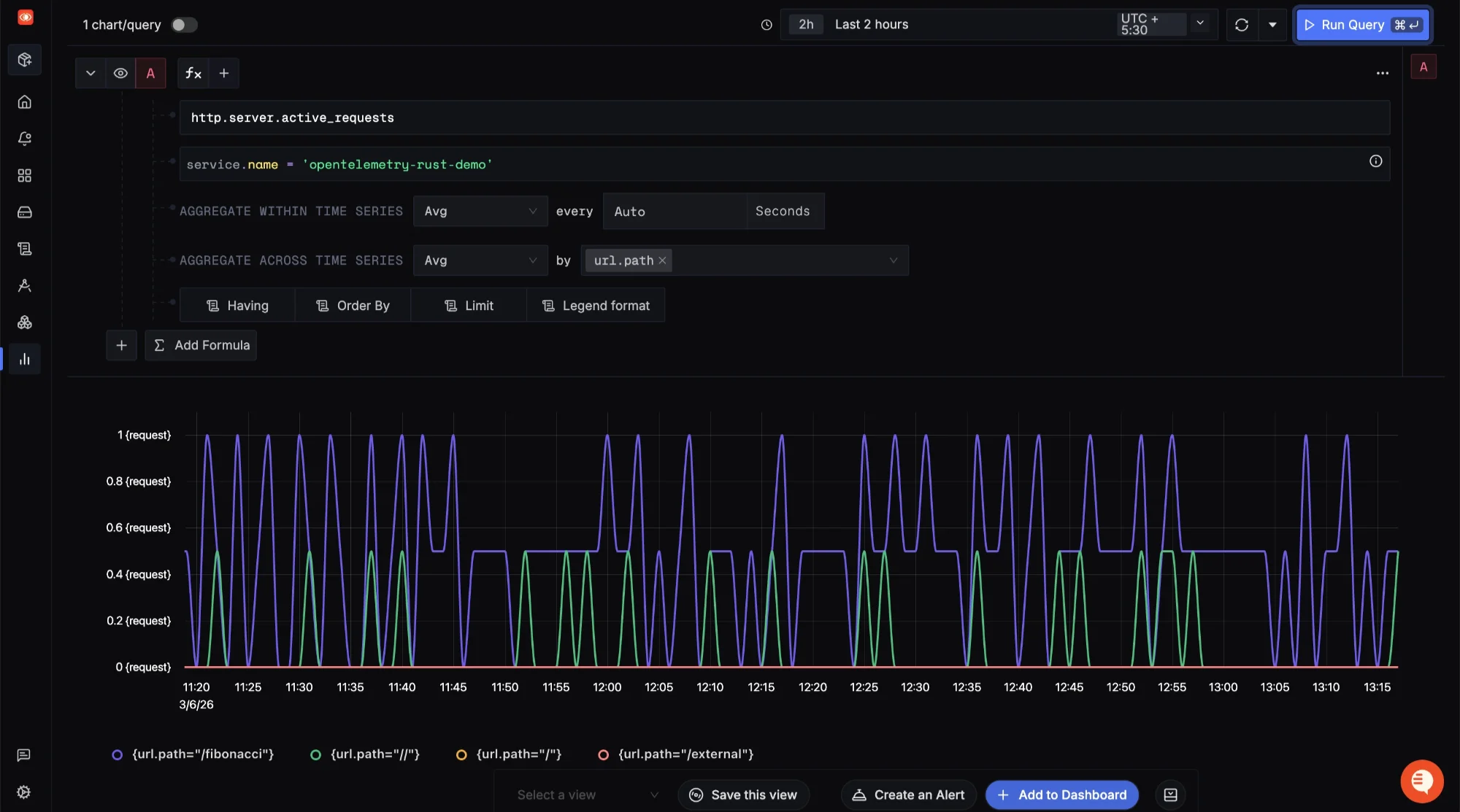The image size is (1460, 812).
Task: Open the Dashboards grid icon in the sidebar
Action: 25,175
